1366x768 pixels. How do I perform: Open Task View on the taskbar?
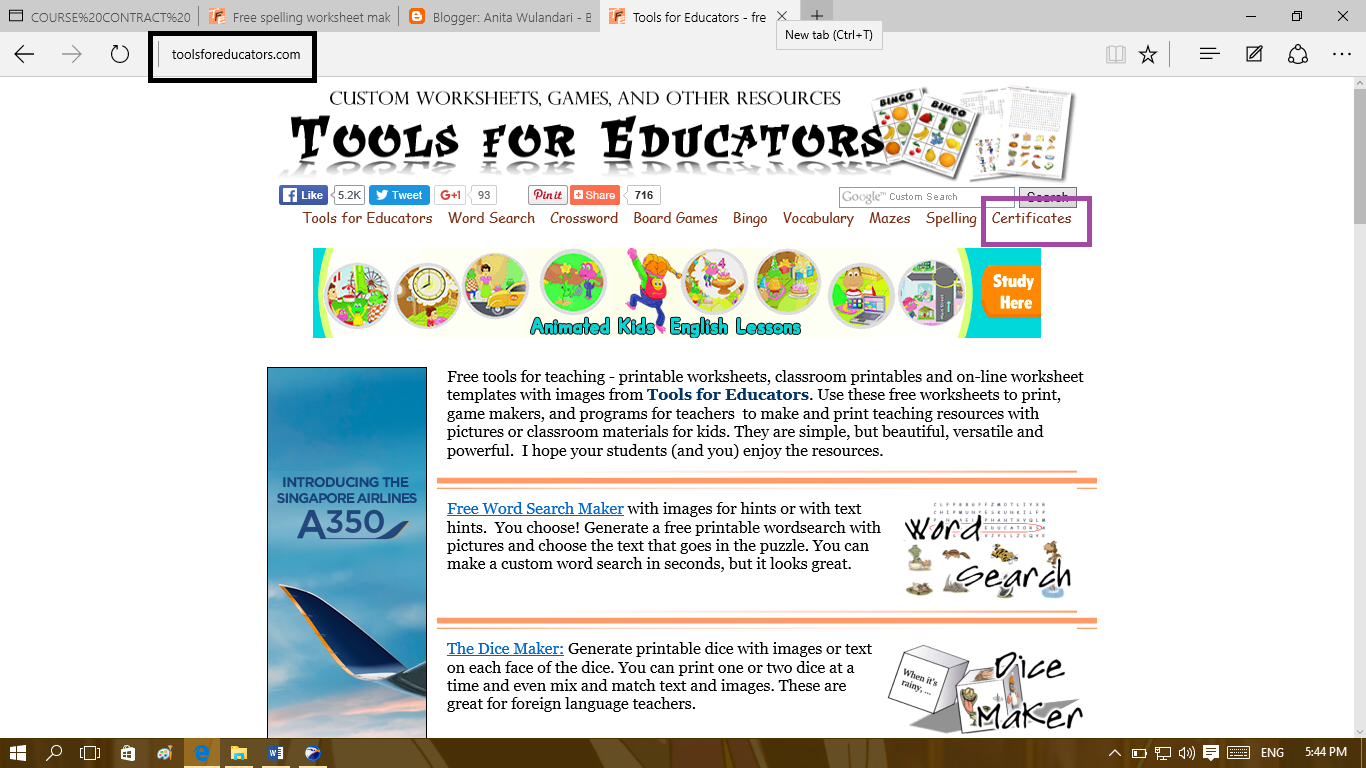(90, 753)
